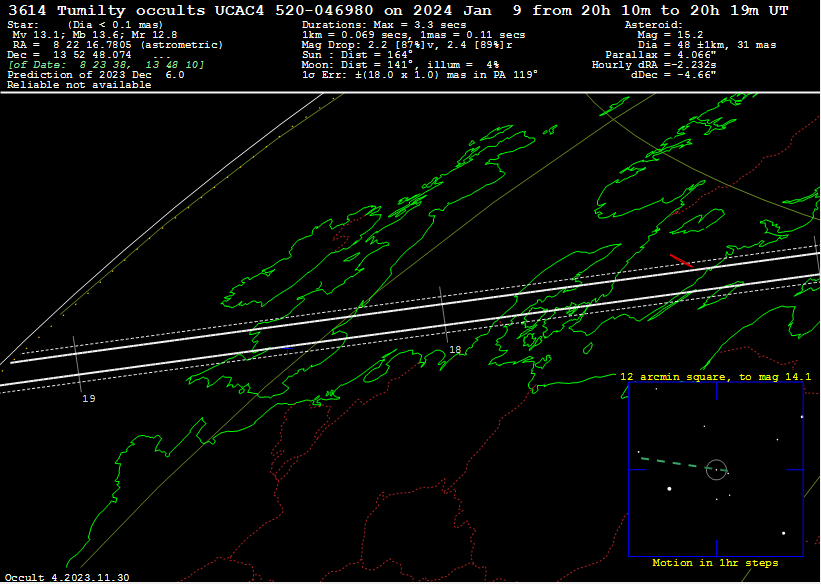Click the "Motion in 1hr steps" caption
Screen dimensions: 821x584
coord(715,563)
